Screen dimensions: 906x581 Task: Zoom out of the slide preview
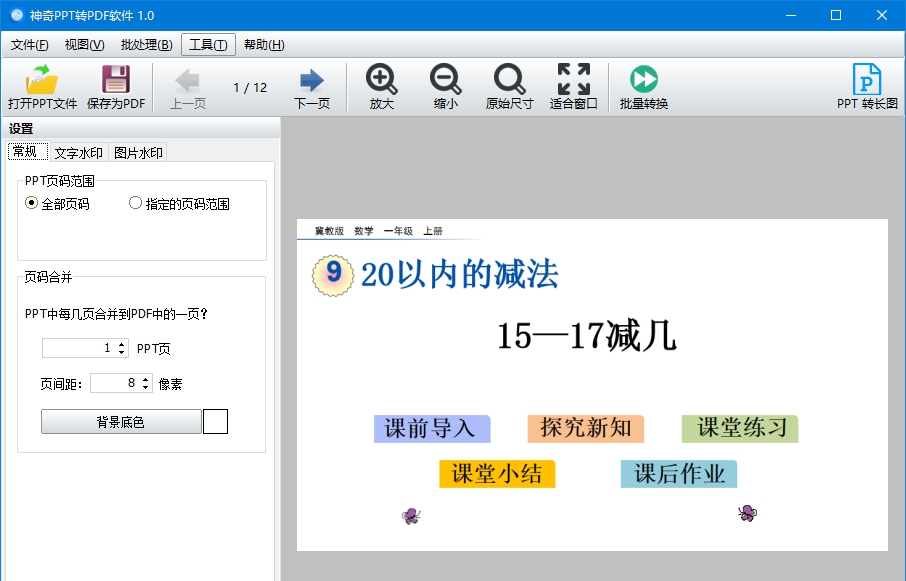(x=444, y=86)
